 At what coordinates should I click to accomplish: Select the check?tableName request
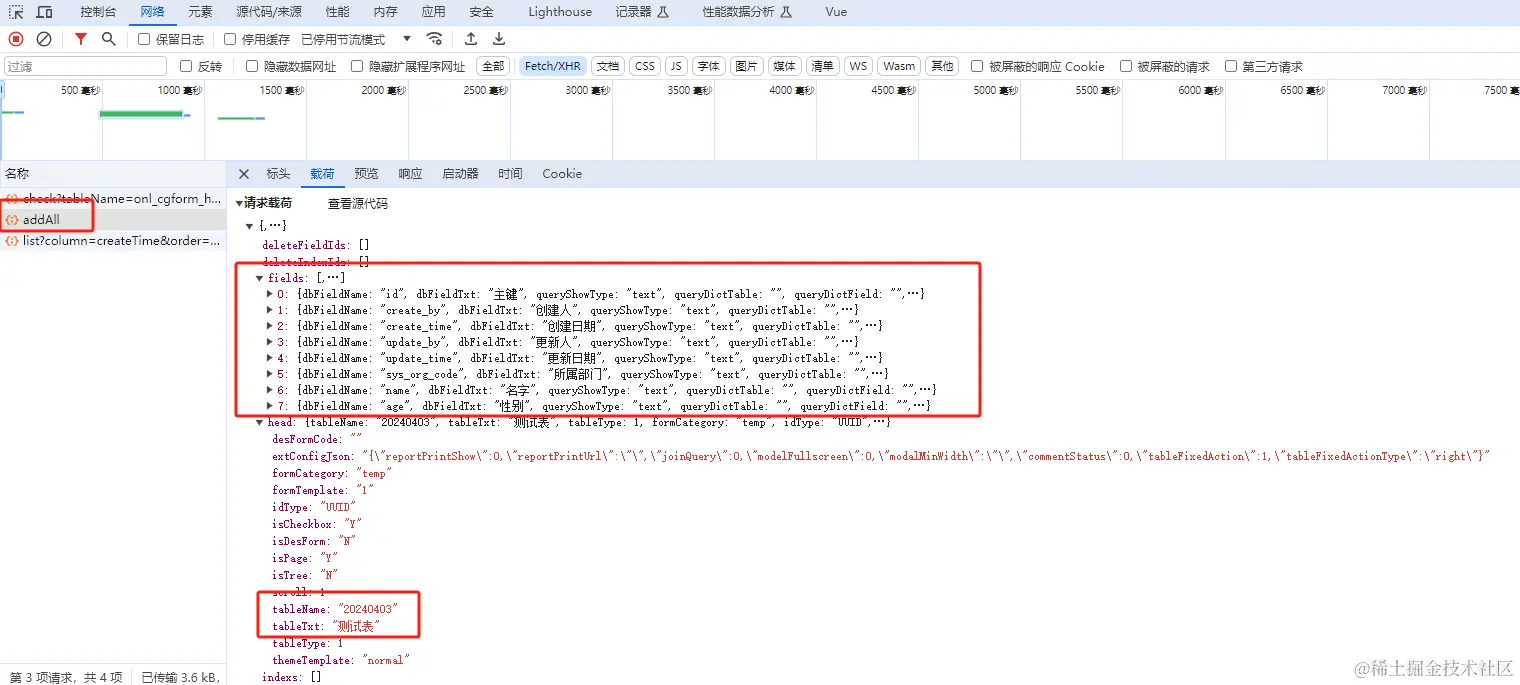[x=113, y=198]
